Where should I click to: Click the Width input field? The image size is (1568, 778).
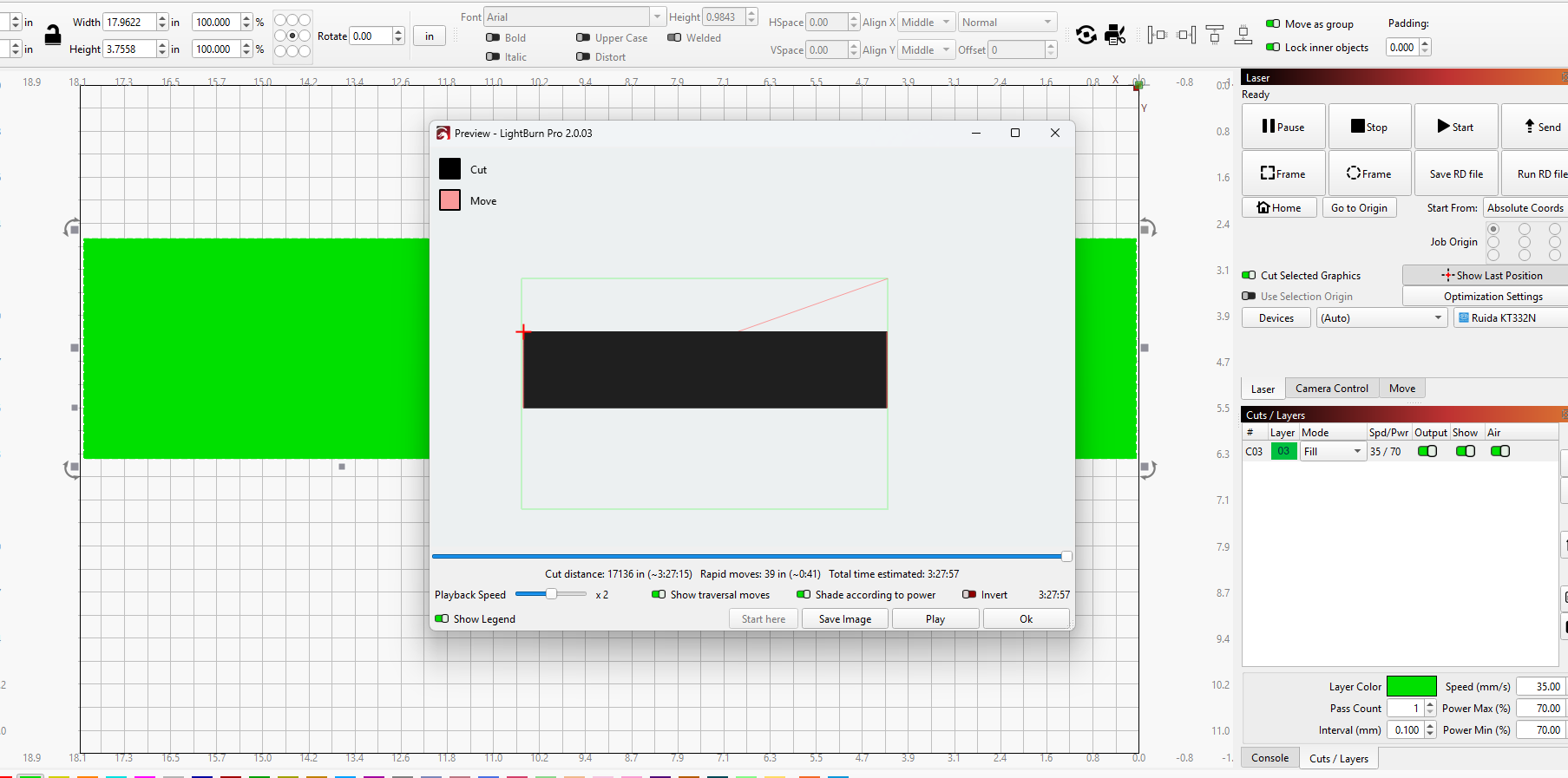129,22
